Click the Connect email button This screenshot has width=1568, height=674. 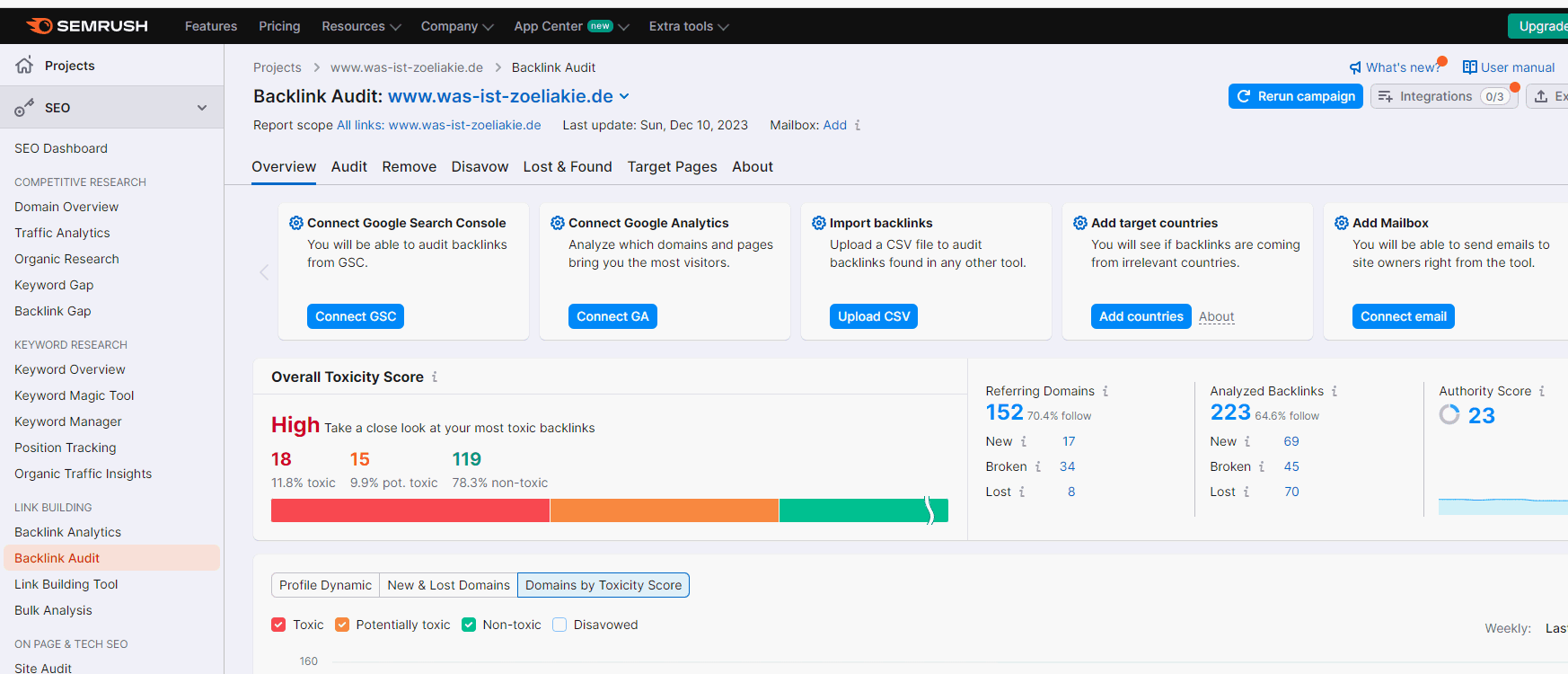1404,316
